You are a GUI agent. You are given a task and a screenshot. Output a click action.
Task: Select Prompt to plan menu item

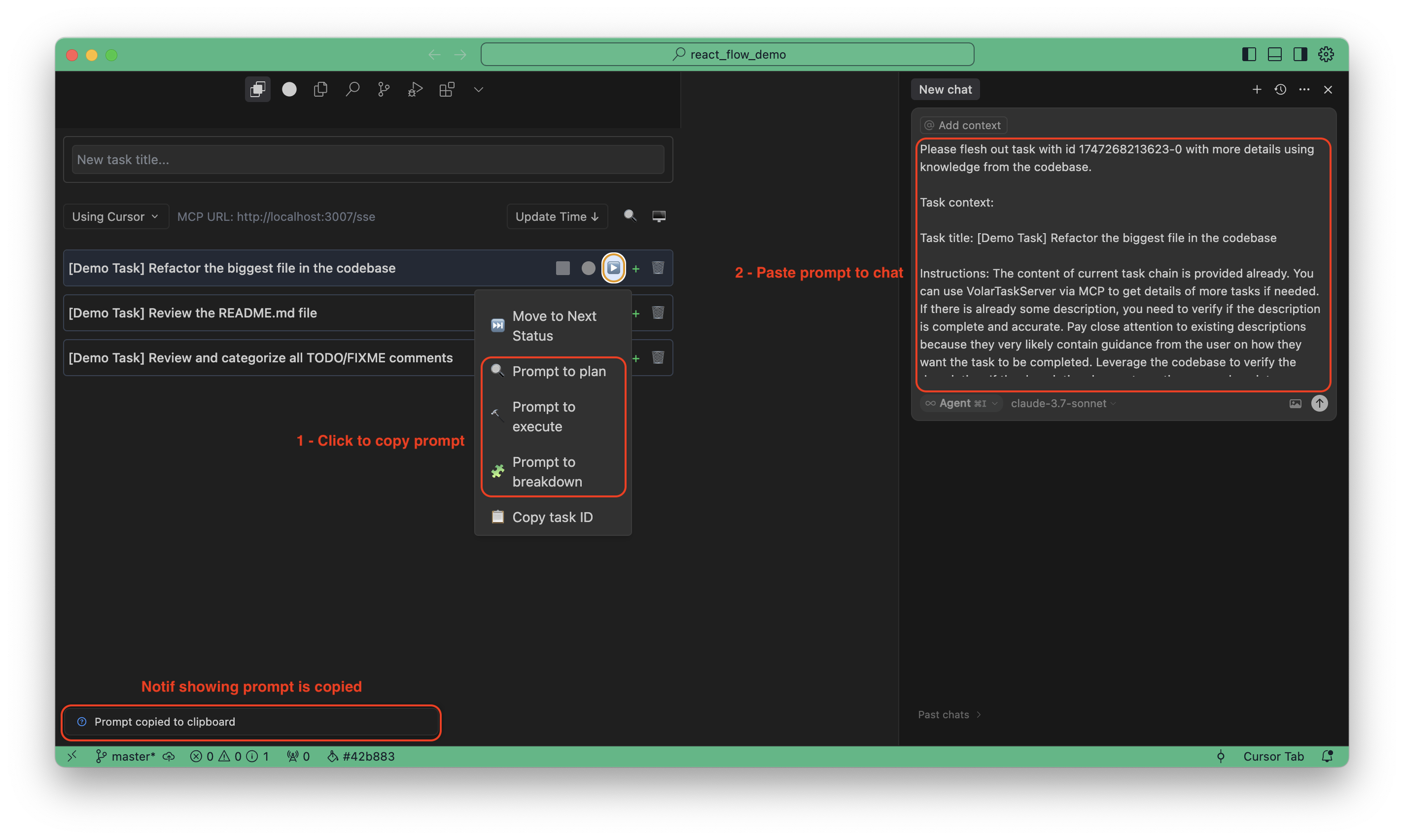point(559,371)
